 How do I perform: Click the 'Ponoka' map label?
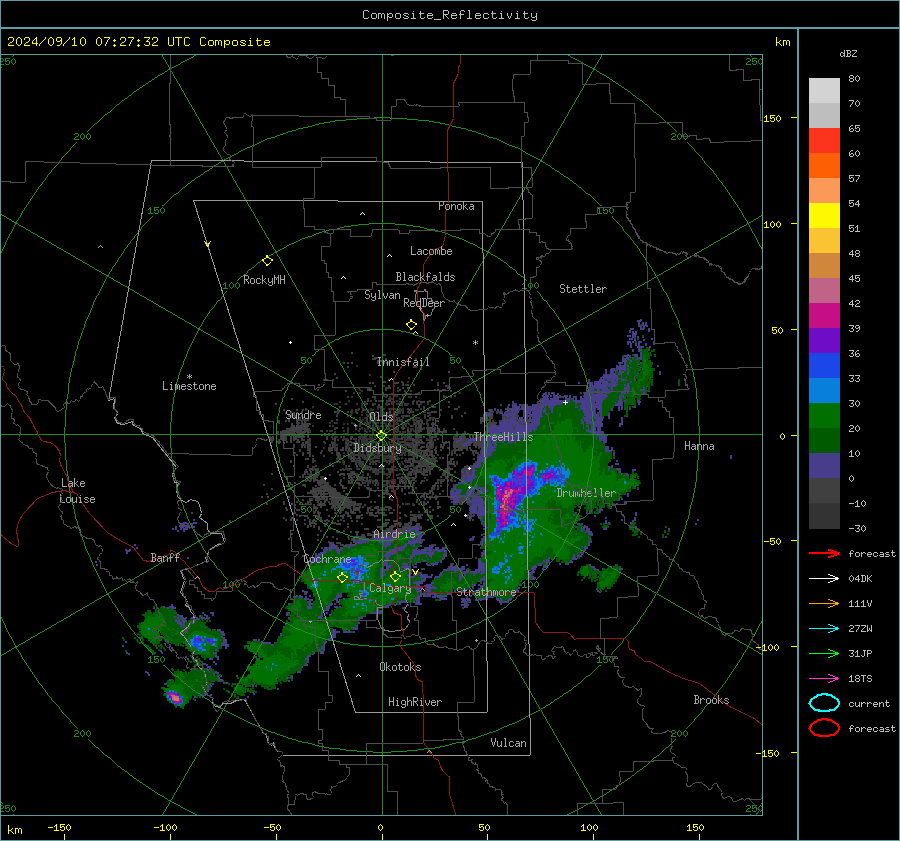click(456, 206)
